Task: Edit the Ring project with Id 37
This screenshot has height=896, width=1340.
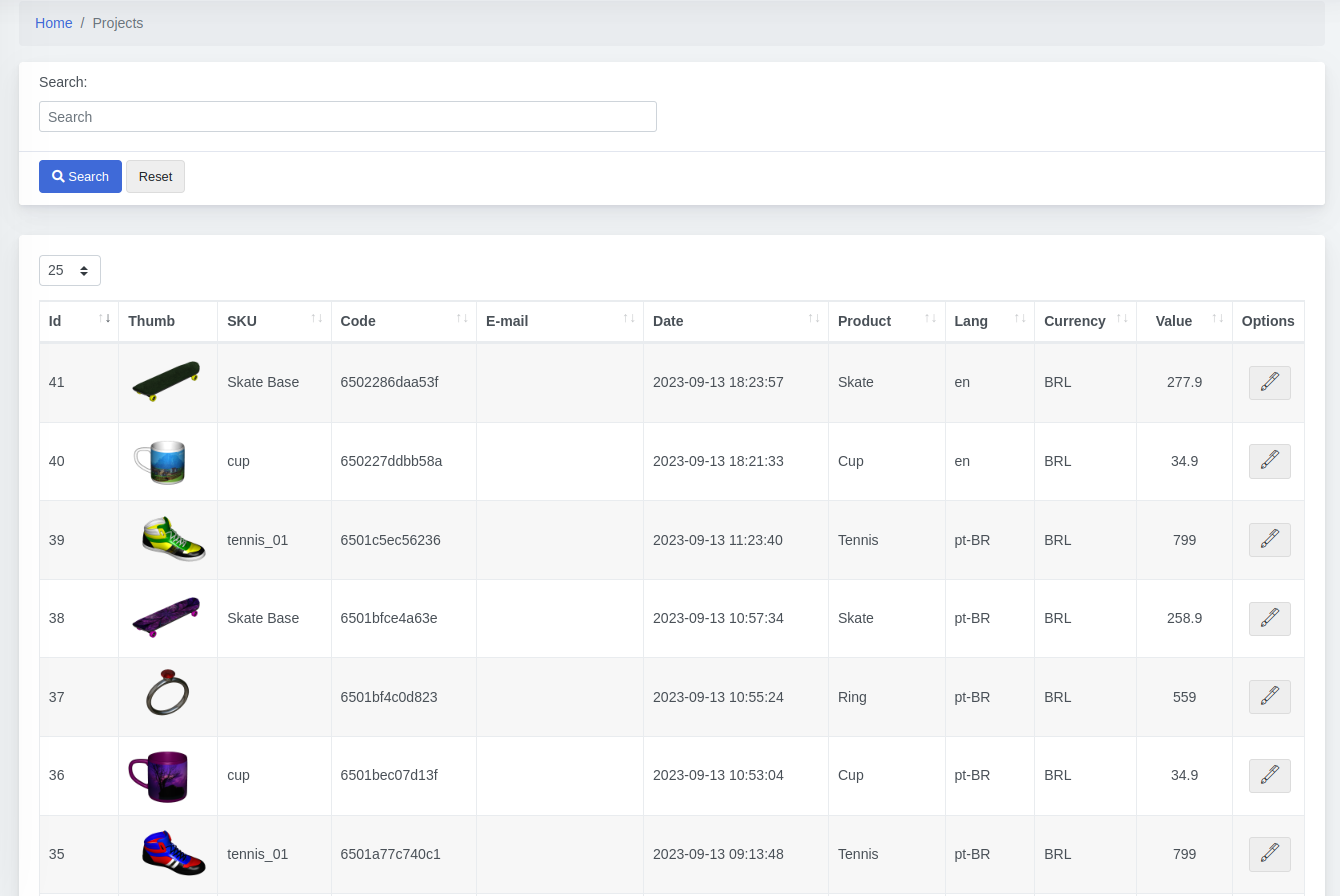Action: pos(1269,697)
